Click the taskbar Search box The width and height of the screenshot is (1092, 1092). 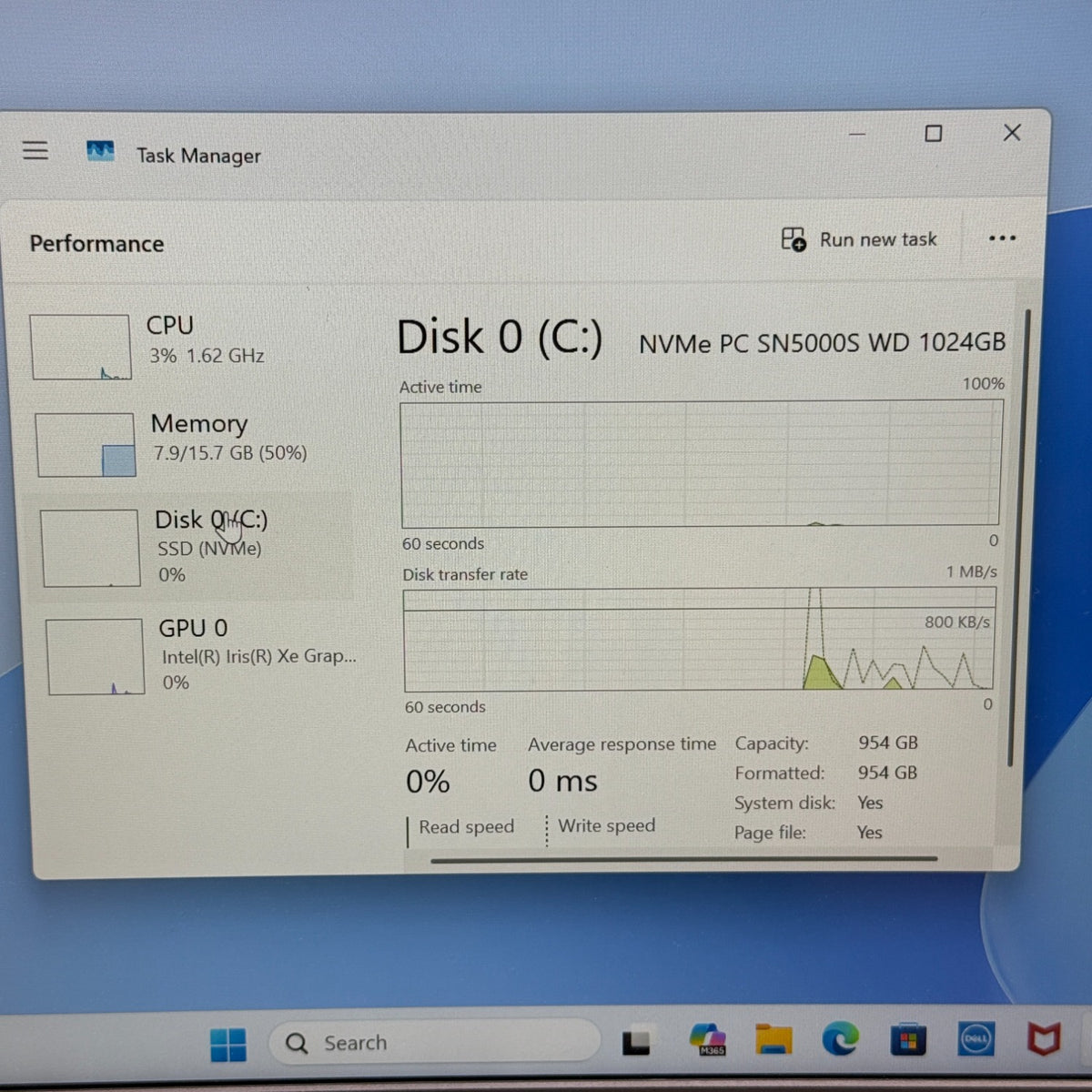(435, 1042)
